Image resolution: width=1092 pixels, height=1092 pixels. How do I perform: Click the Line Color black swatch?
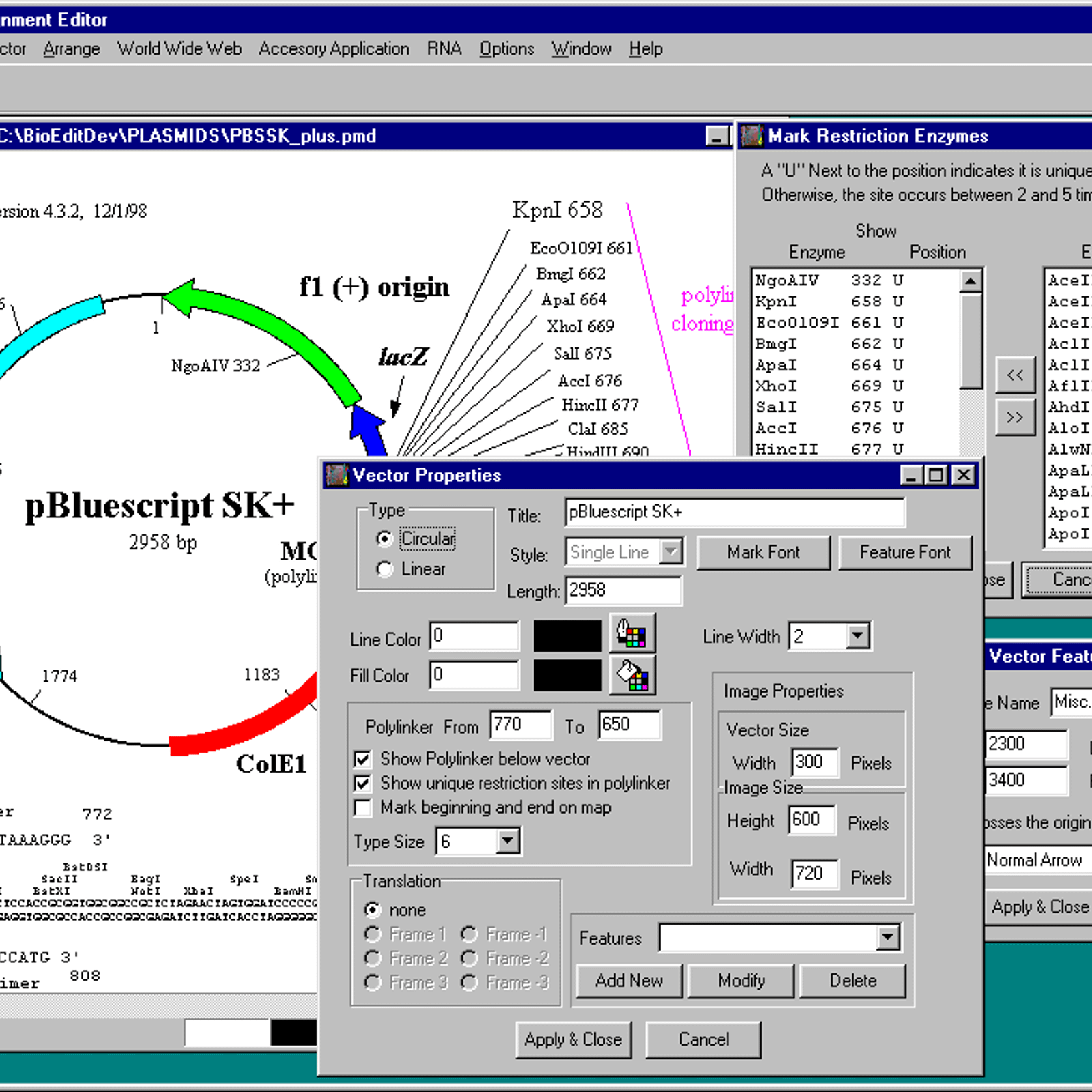(x=568, y=636)
